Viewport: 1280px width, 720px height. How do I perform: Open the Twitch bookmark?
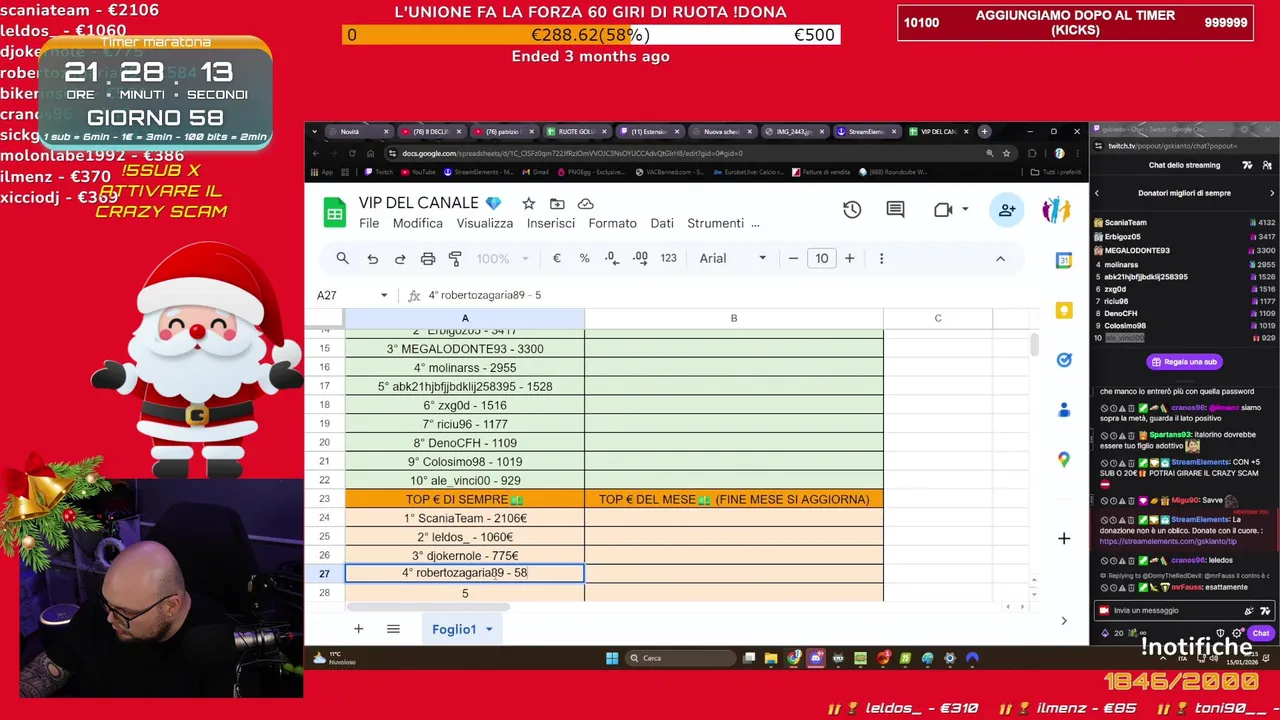pyautogui.click(x=378, y=172)
